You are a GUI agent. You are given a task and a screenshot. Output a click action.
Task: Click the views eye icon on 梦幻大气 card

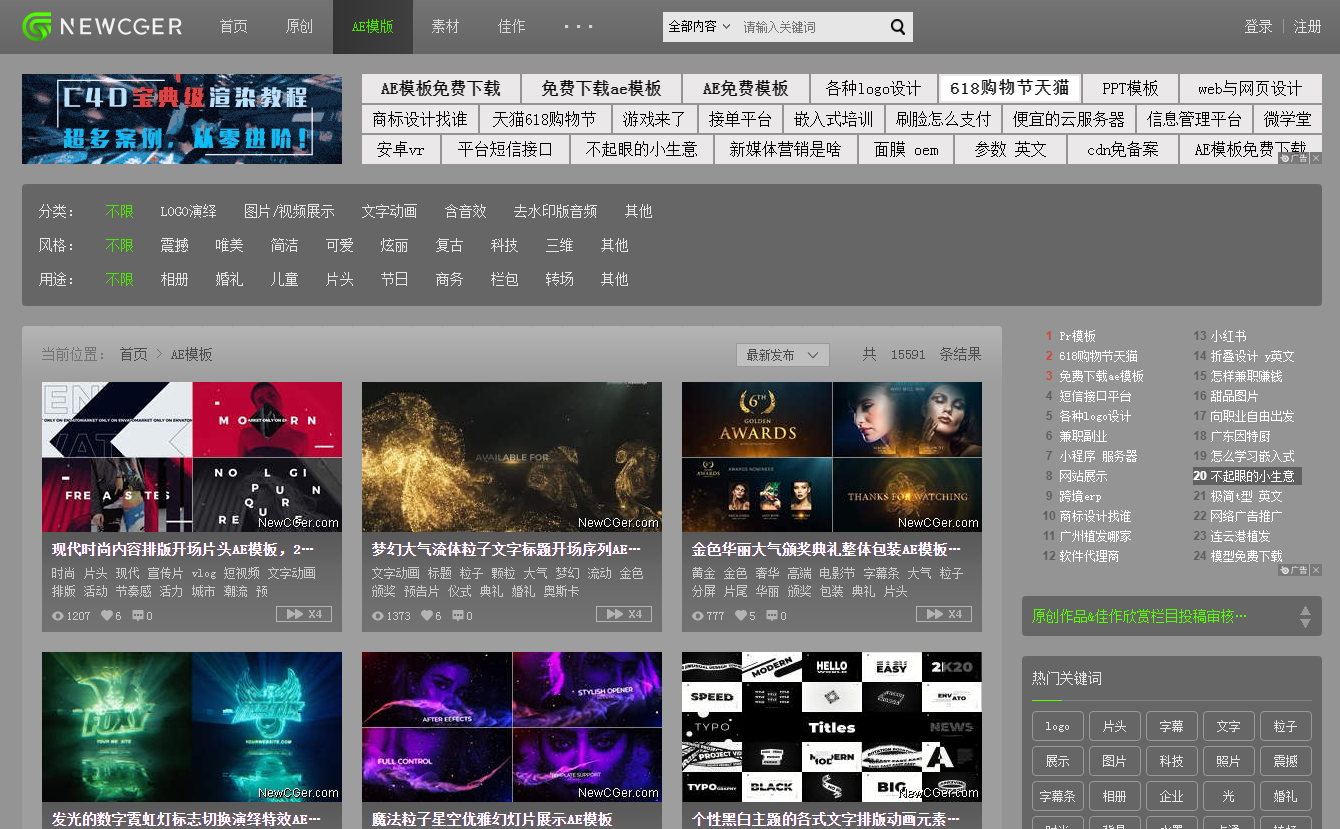coord(378,616)
